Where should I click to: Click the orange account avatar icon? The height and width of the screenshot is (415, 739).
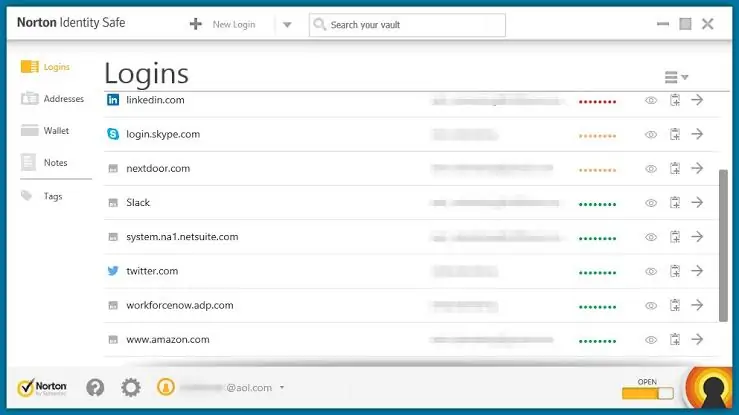click(165, 387)
